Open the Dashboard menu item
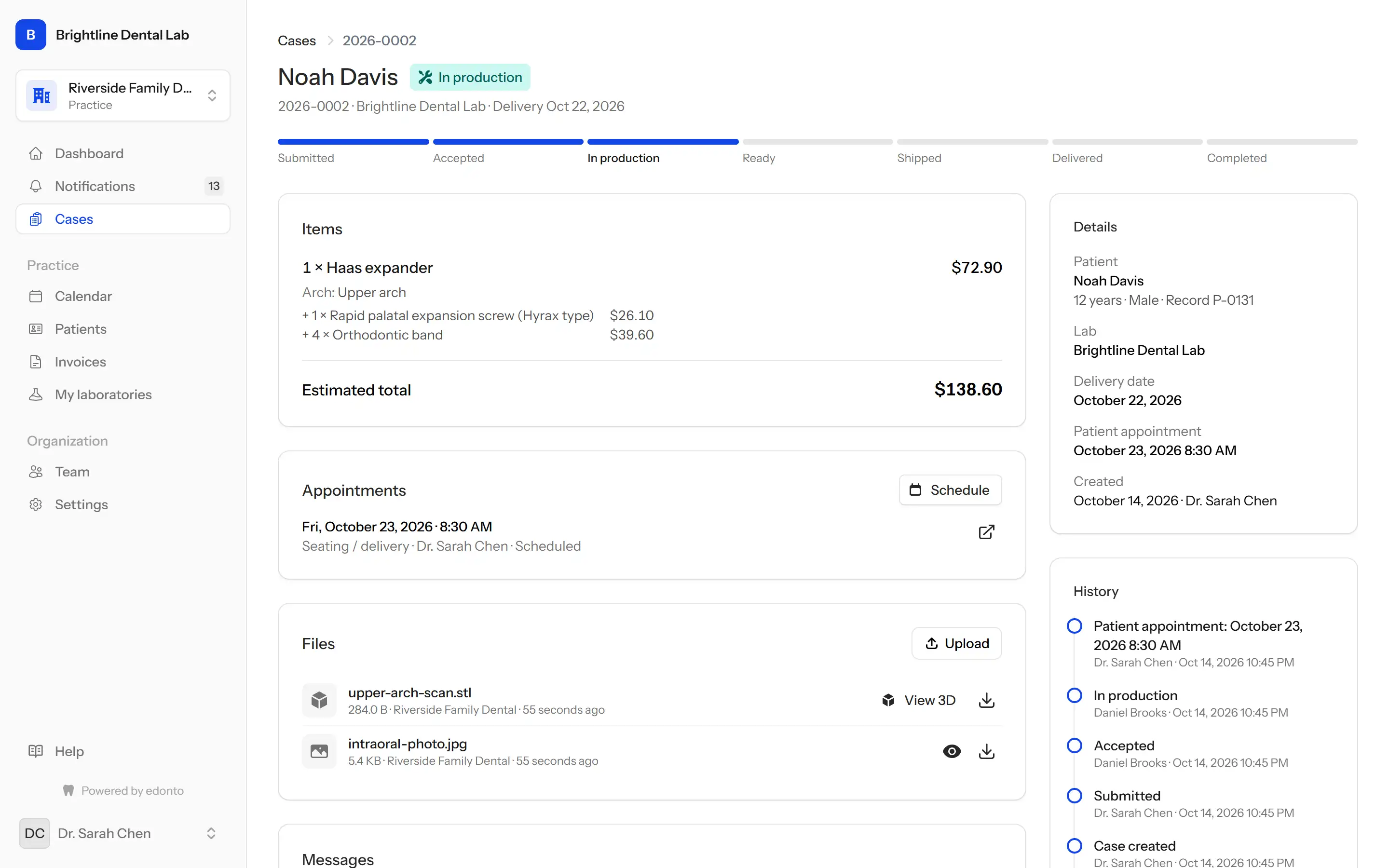 pos(123,153)
